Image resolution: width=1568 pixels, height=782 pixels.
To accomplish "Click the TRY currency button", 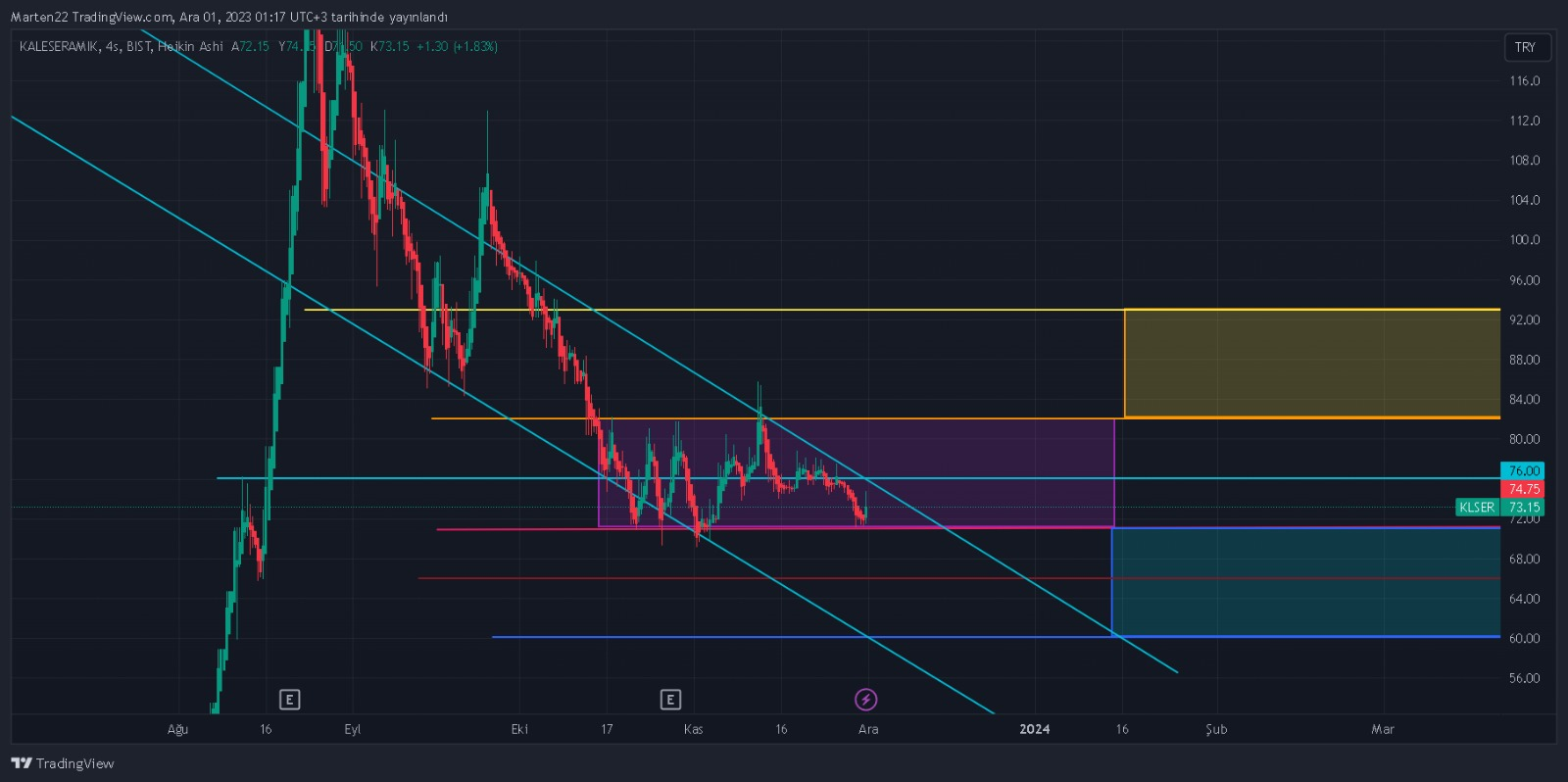I will (x=1526, y=47).
